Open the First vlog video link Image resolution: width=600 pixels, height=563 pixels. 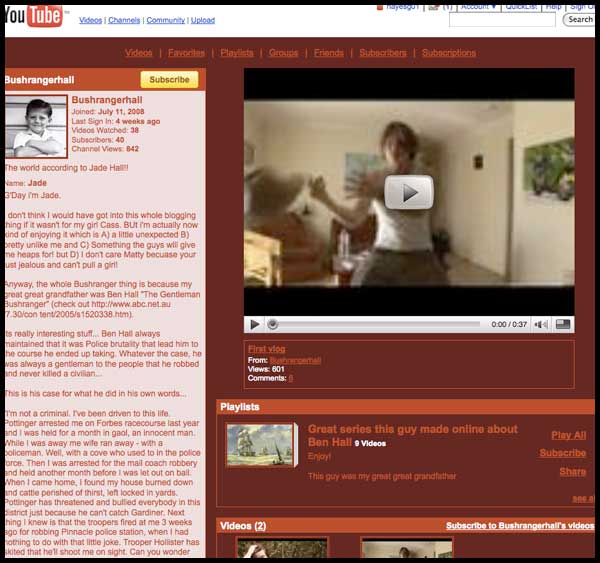(x=264, y=349)
